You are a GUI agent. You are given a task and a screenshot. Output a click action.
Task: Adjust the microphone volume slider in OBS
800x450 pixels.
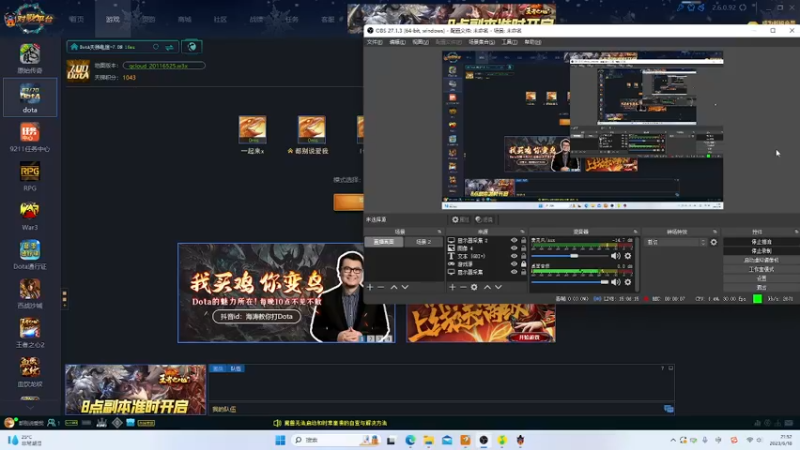click(570, 256)
